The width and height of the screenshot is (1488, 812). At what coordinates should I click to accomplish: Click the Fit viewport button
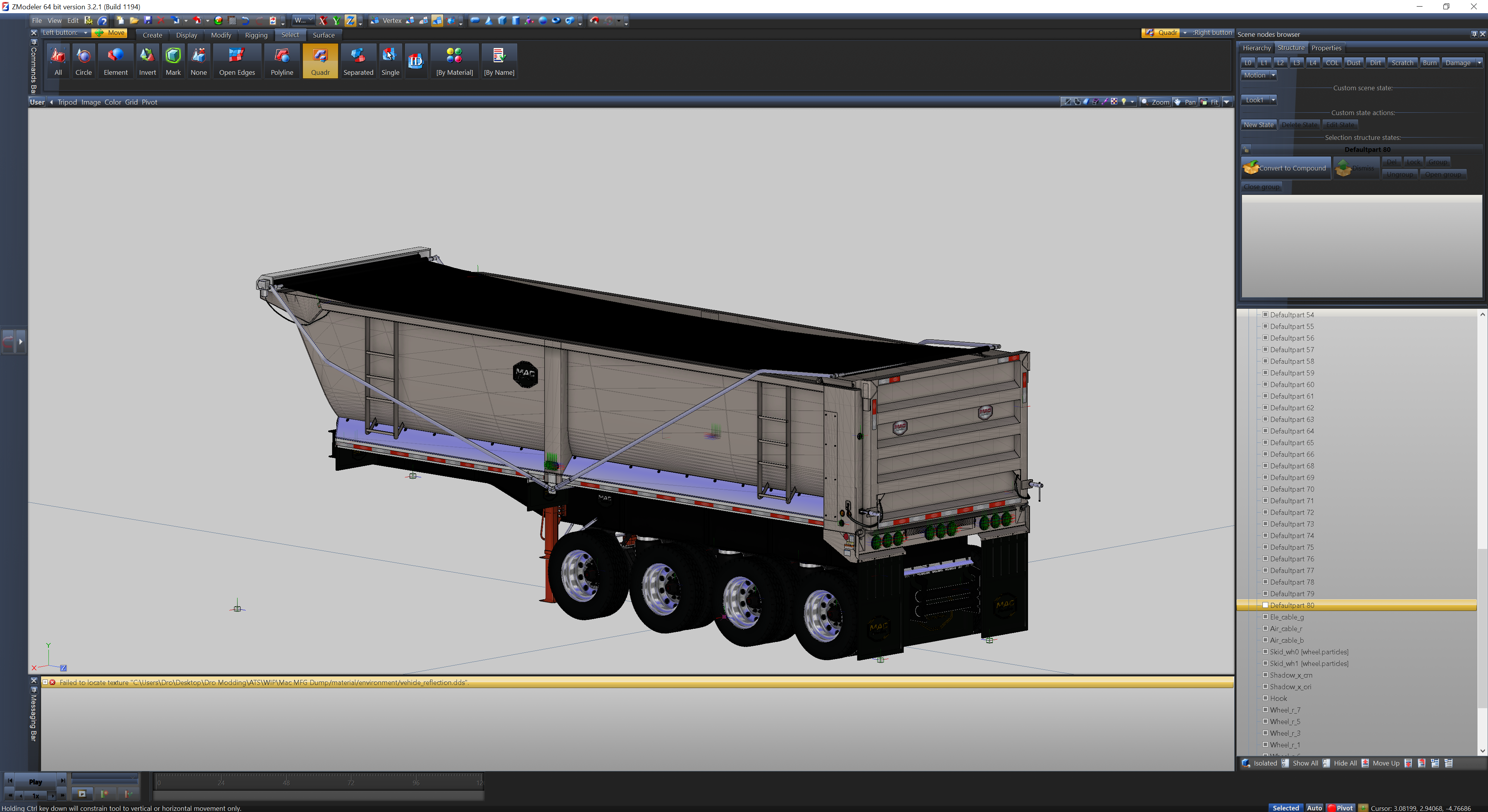pos(1209,101)
